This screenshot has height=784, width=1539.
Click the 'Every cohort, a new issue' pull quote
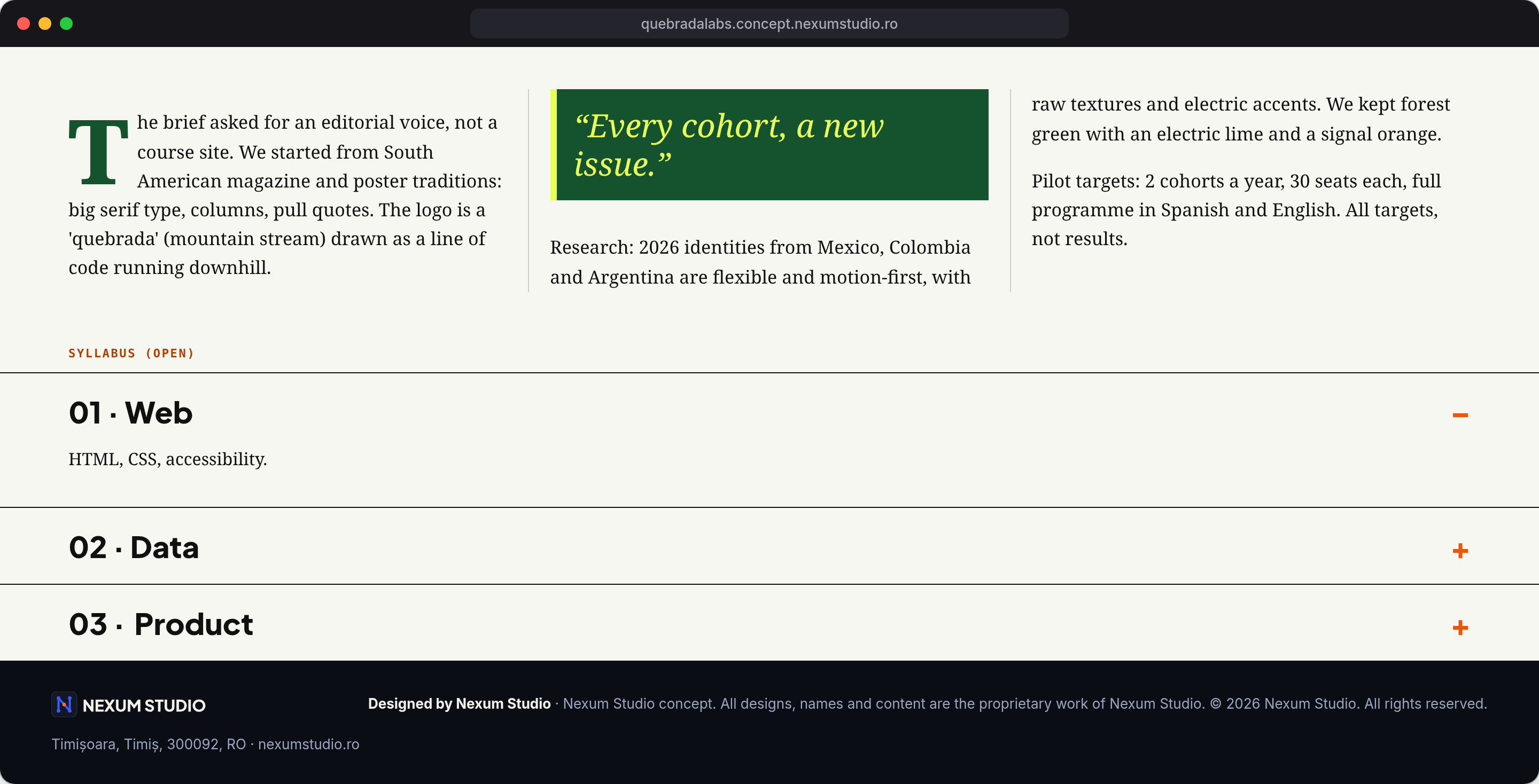(770, 145)
